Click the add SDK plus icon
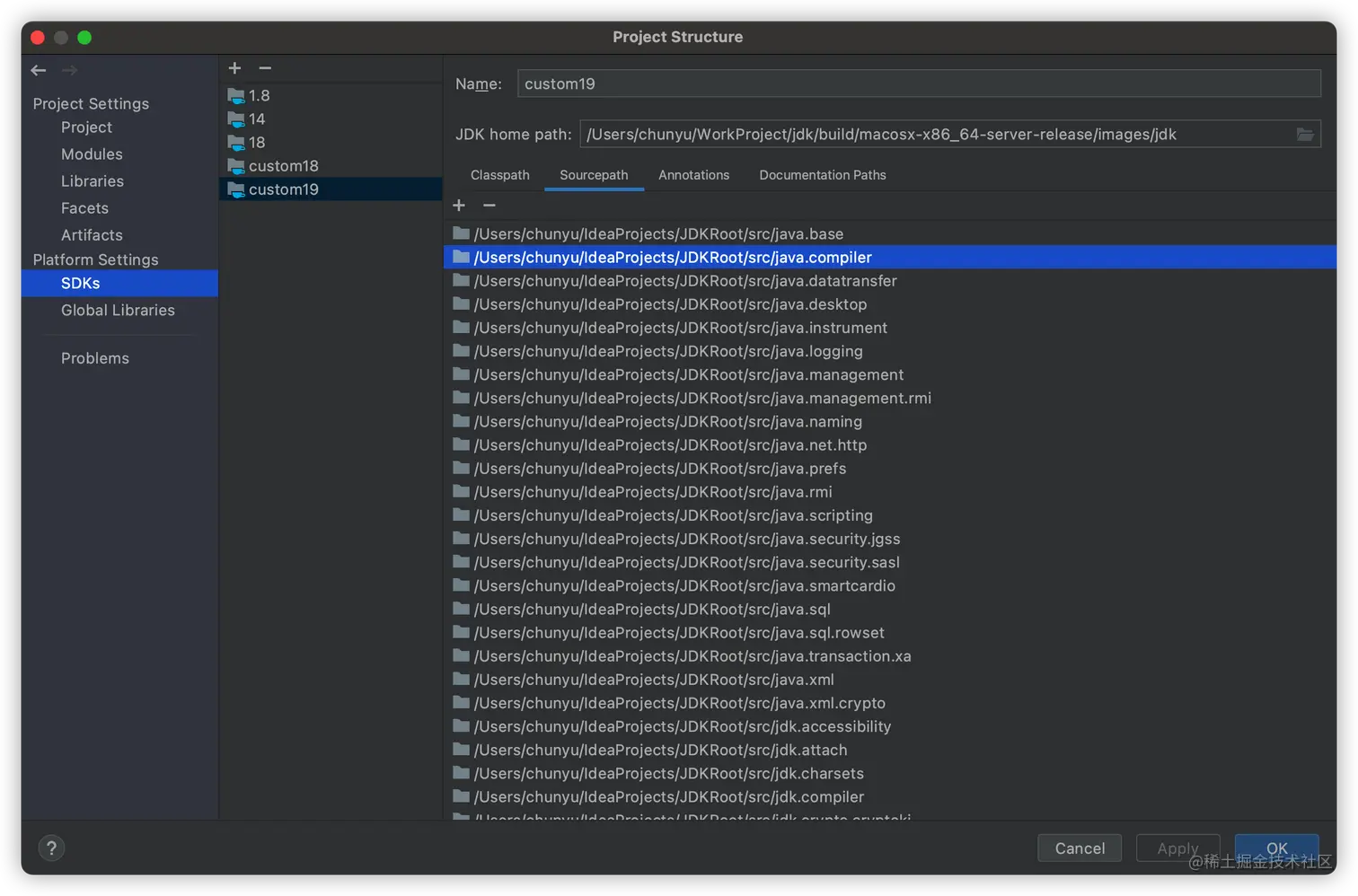Image resolution: width=1358 pixels, height=896 pixels. [x=235, y=68]
